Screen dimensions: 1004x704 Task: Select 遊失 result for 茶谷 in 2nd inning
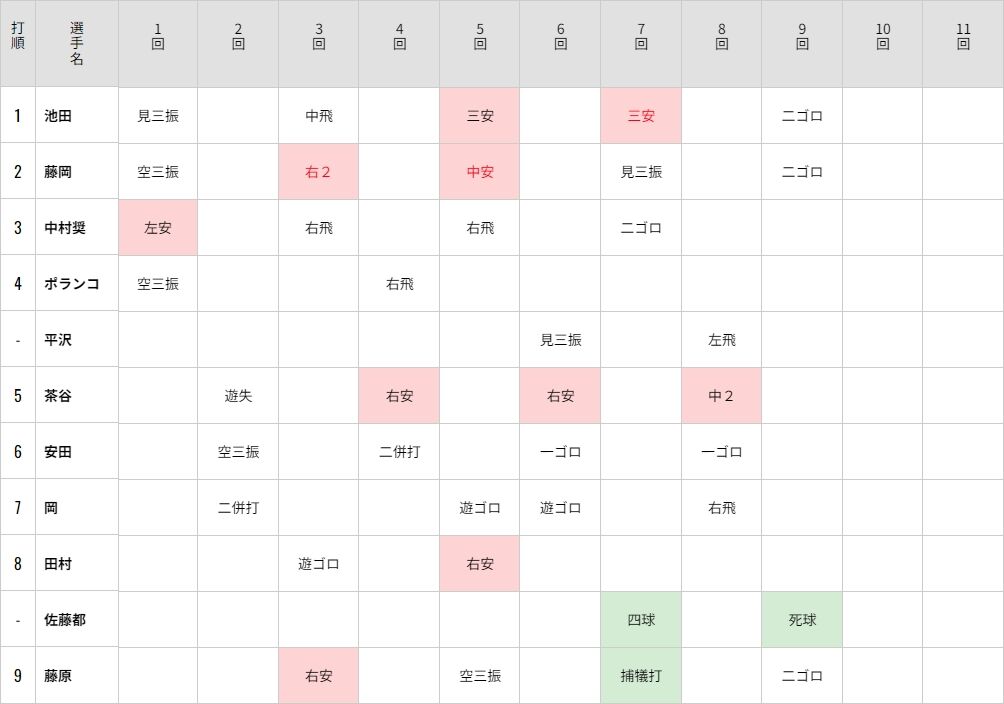coord(238,396)
